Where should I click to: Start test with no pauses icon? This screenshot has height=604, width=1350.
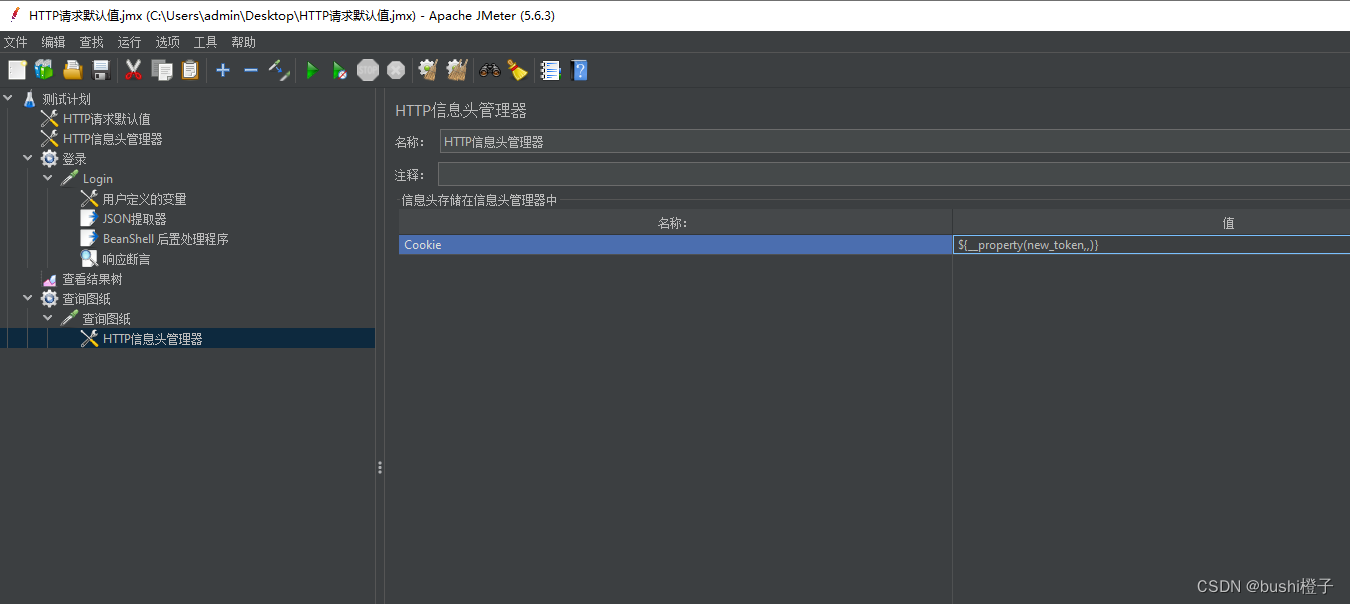(x=340, y=70)
